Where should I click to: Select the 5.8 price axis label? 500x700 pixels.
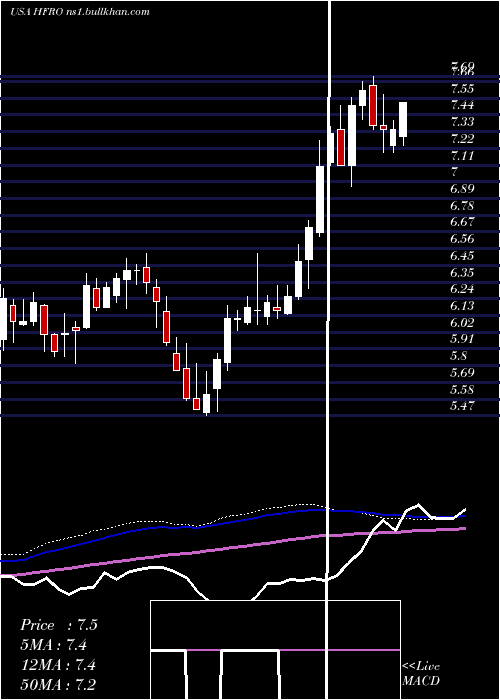[x=458, y=356]
